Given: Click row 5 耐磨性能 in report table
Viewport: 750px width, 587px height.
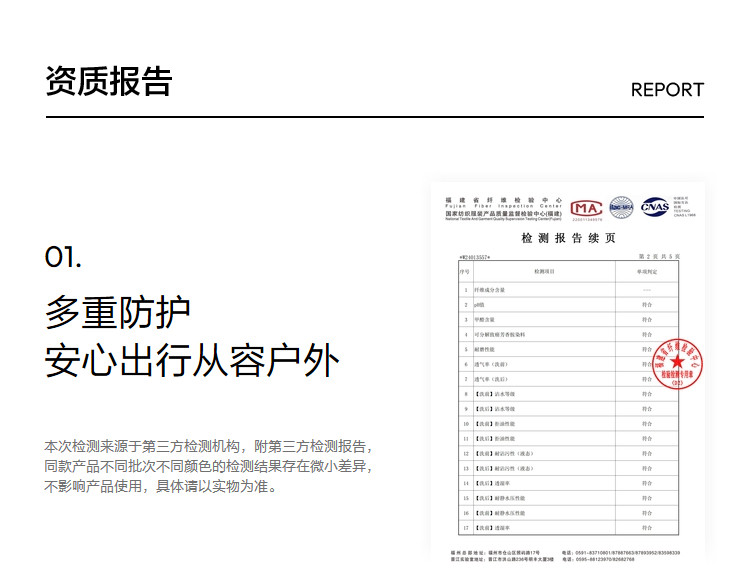Looking at the screenshot, I should point(487,349).
